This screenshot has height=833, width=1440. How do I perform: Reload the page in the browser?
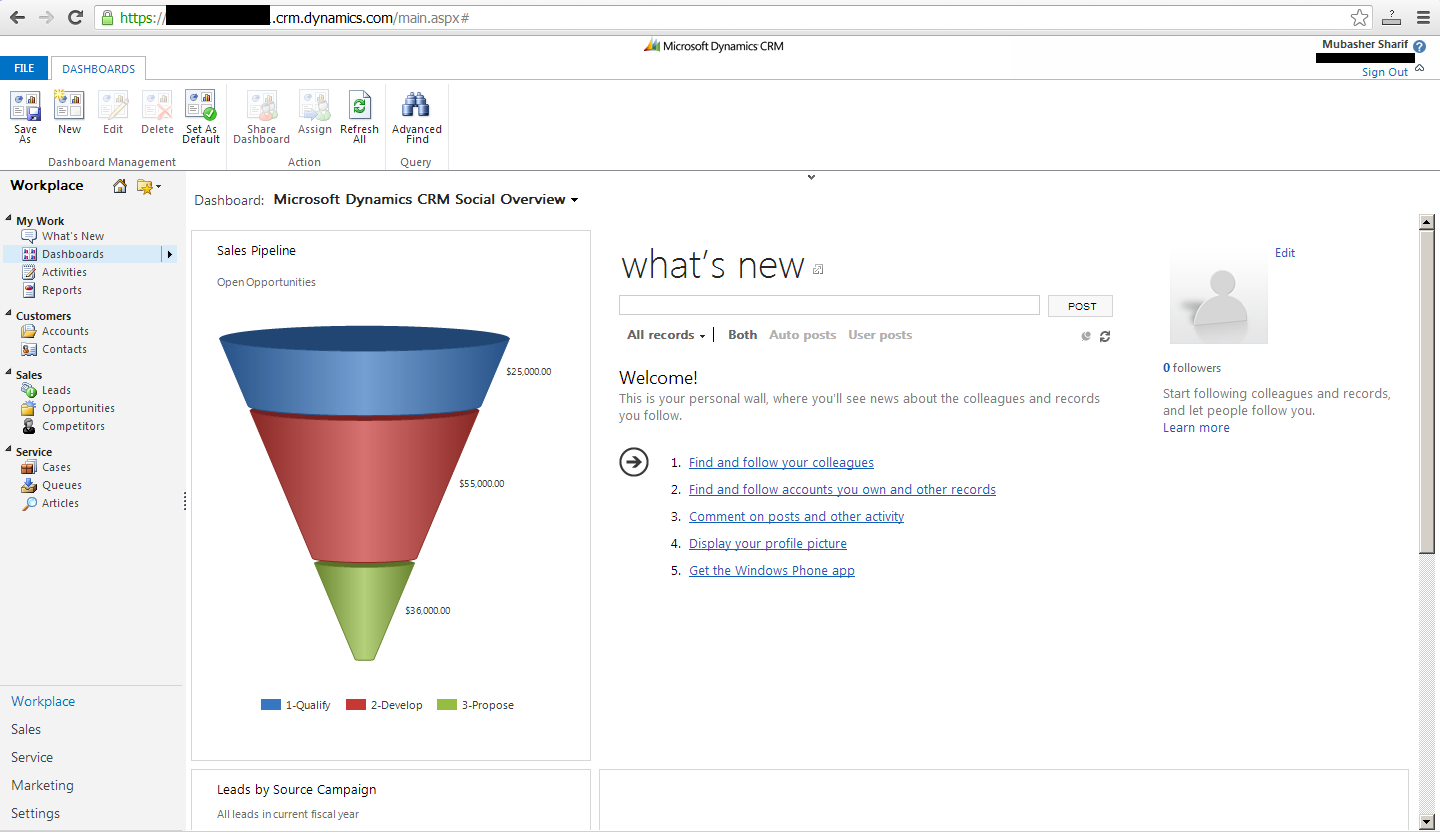tap(75, 17)
